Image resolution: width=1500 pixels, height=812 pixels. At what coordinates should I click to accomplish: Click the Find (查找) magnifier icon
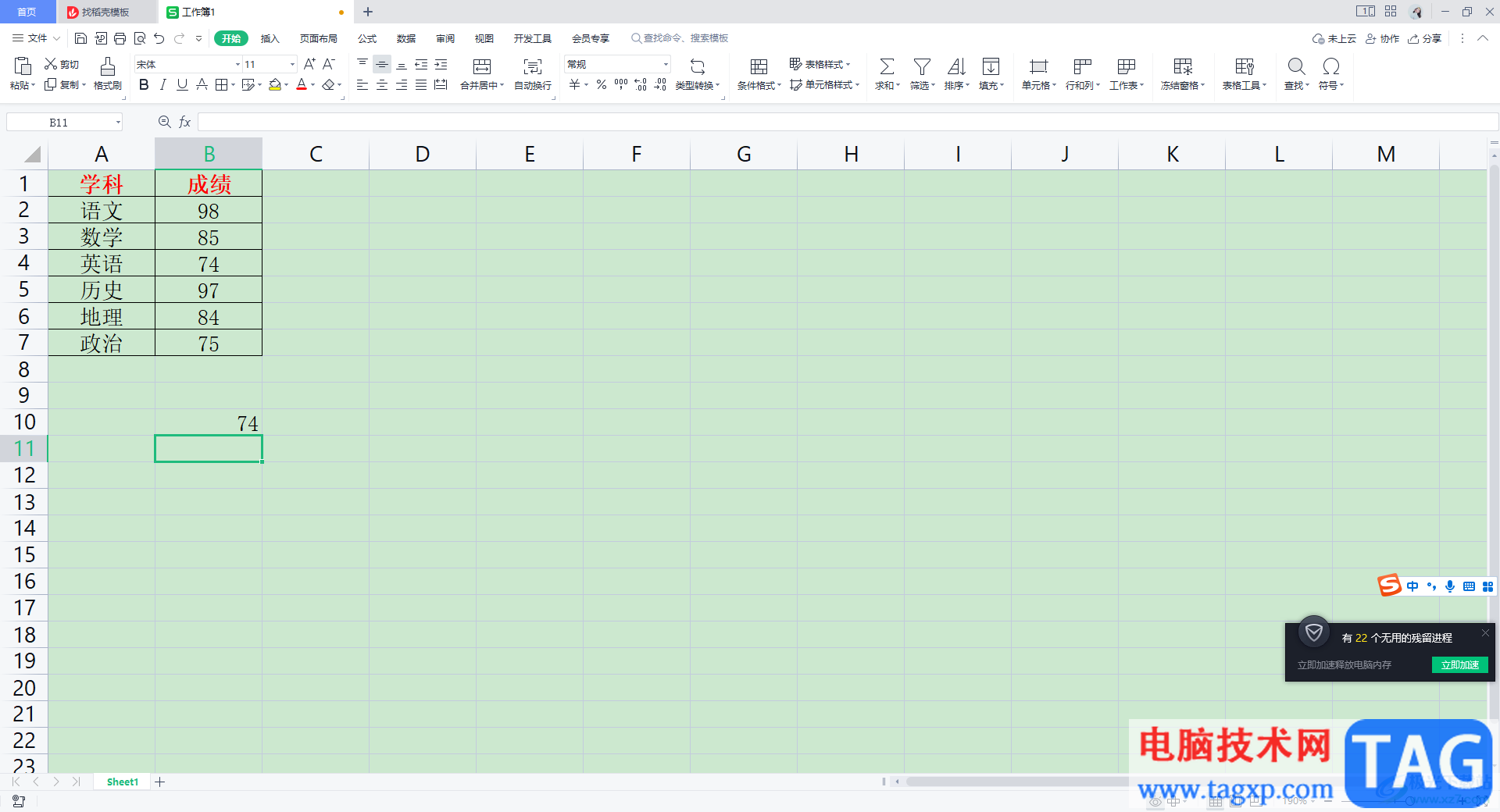(x=1296, y=66)
